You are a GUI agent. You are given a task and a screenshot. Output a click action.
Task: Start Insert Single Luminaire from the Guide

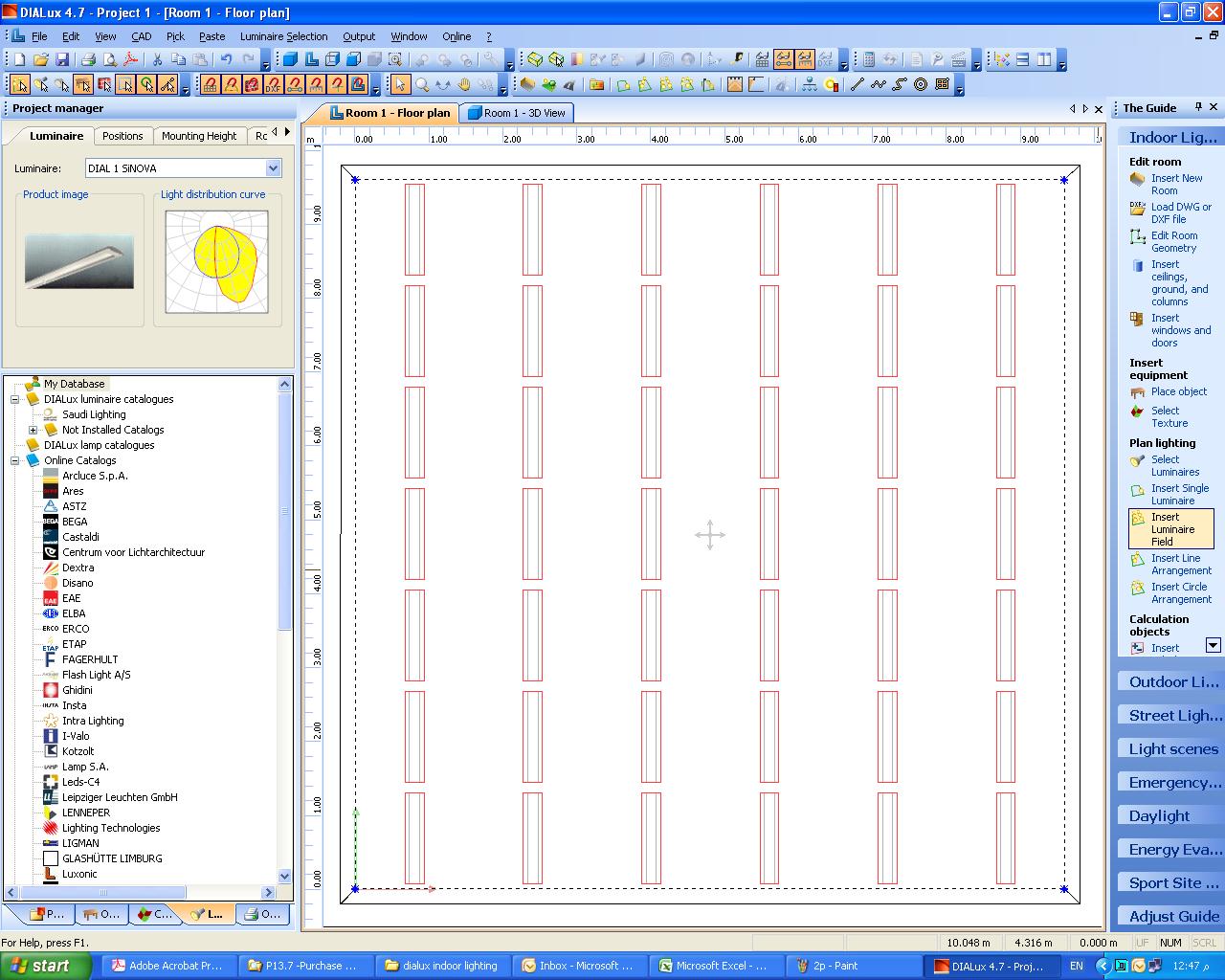click(1180, 494)
